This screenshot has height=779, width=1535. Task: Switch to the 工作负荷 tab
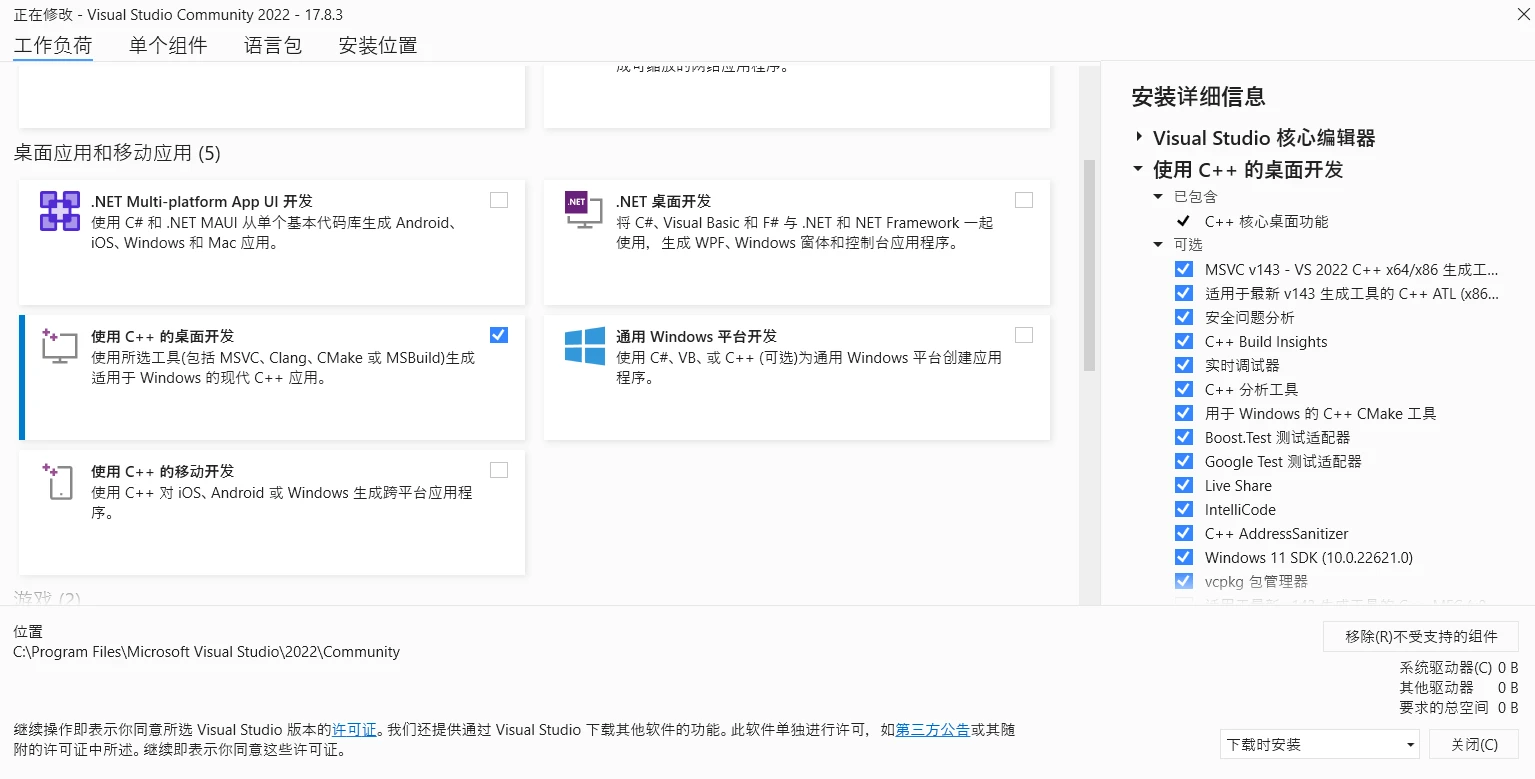click(x=53, y=45)
